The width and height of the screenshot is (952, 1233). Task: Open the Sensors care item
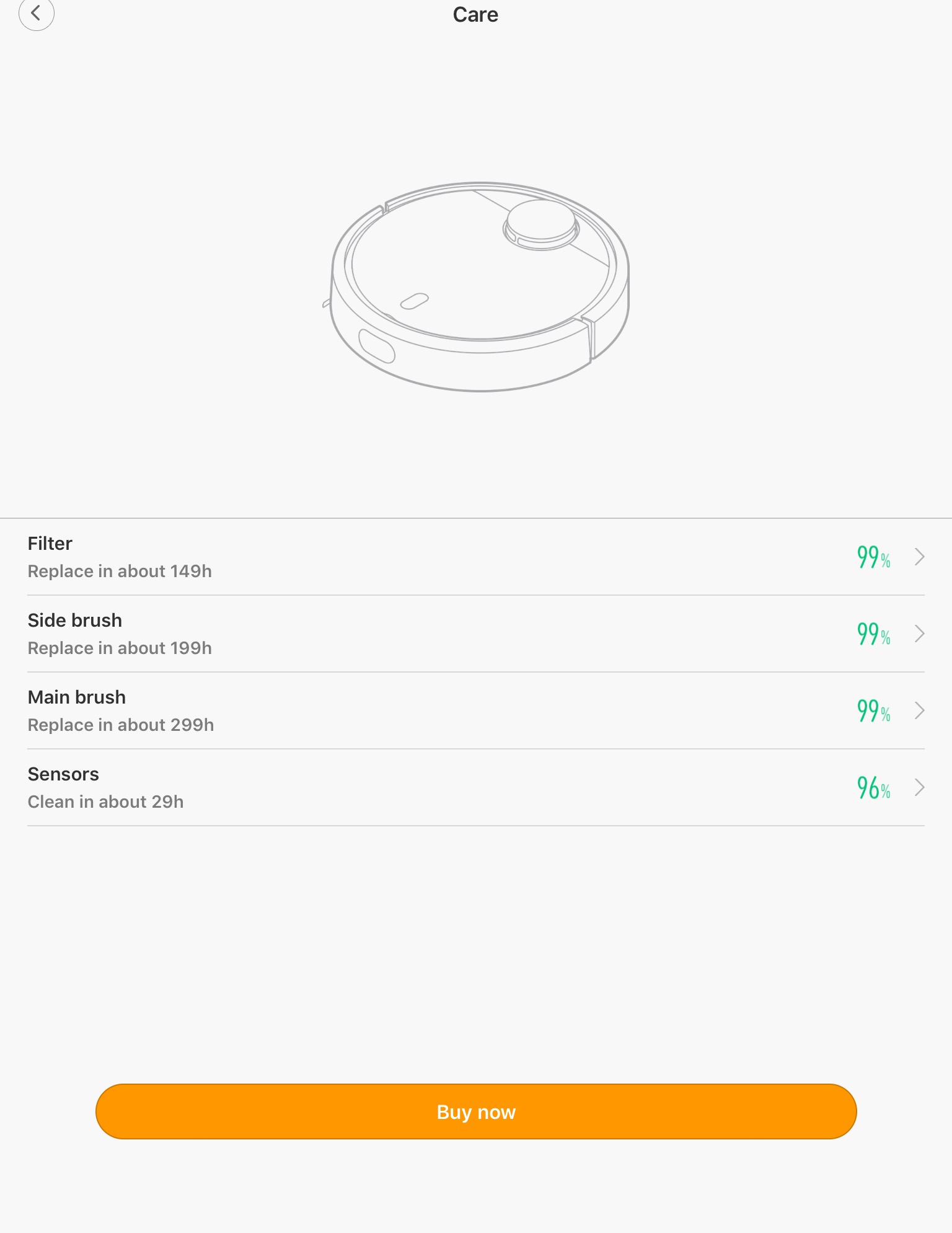[63, 774]
